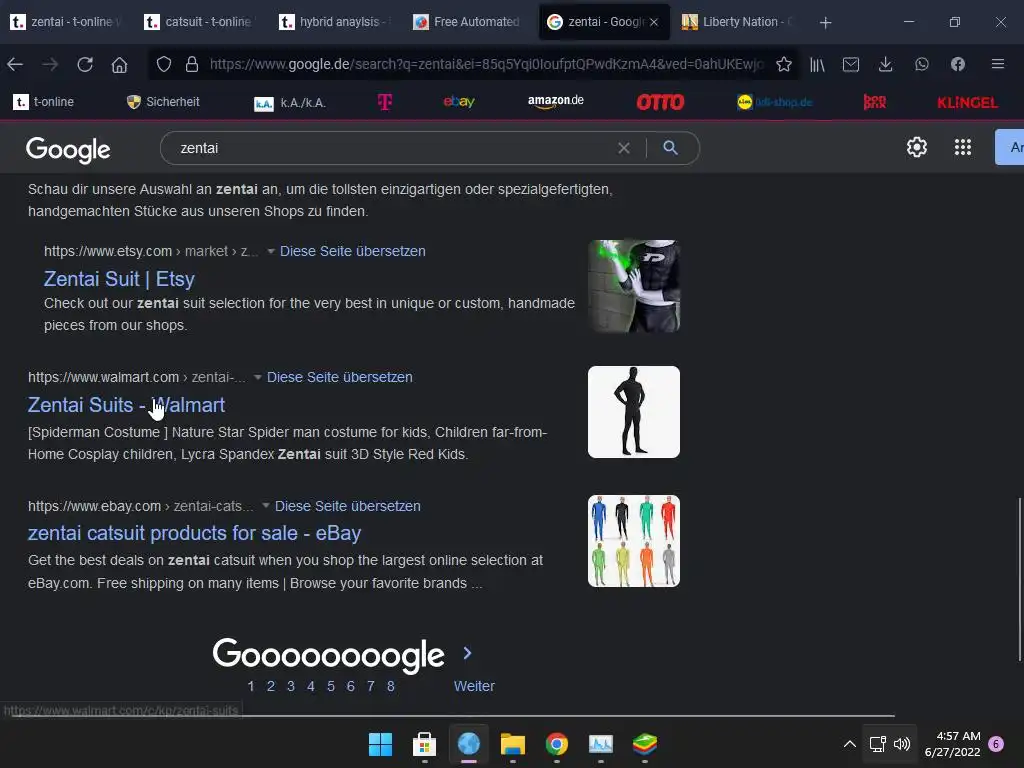Open Microsoft Store from taskbar
Image resolution: width=1024 pixels, height=768 pixels.
tap(424, 744)
